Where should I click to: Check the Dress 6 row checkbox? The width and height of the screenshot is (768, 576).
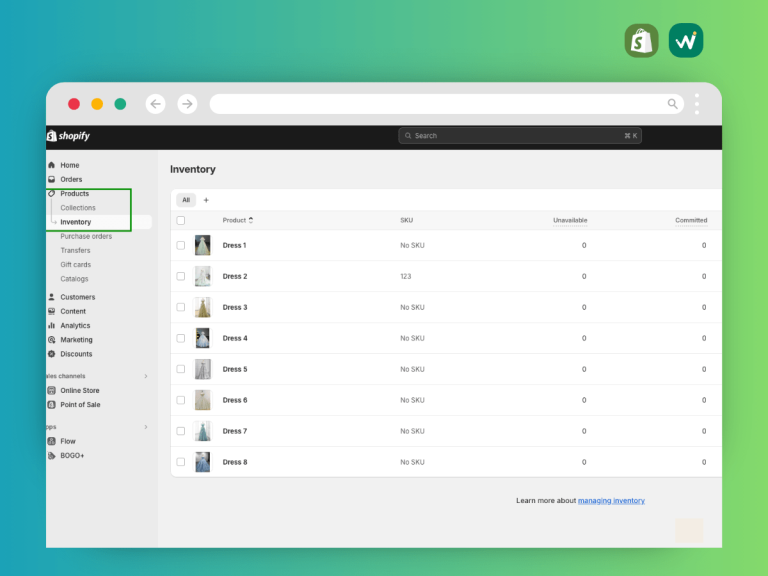pyautogui.click(x=181, y=400)
